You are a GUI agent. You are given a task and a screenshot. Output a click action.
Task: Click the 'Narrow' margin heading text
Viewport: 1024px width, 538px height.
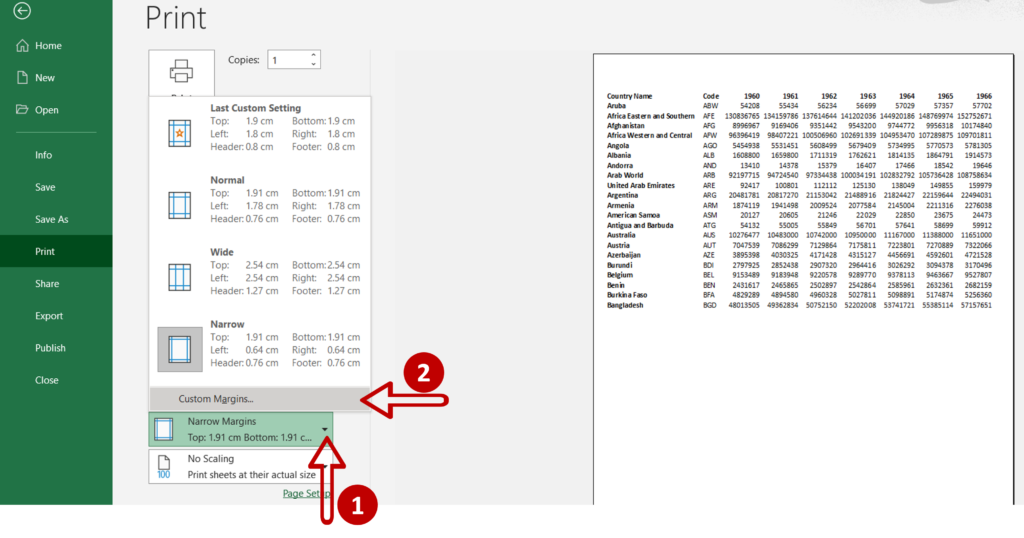pyautogui.click(x=227, y=324)
